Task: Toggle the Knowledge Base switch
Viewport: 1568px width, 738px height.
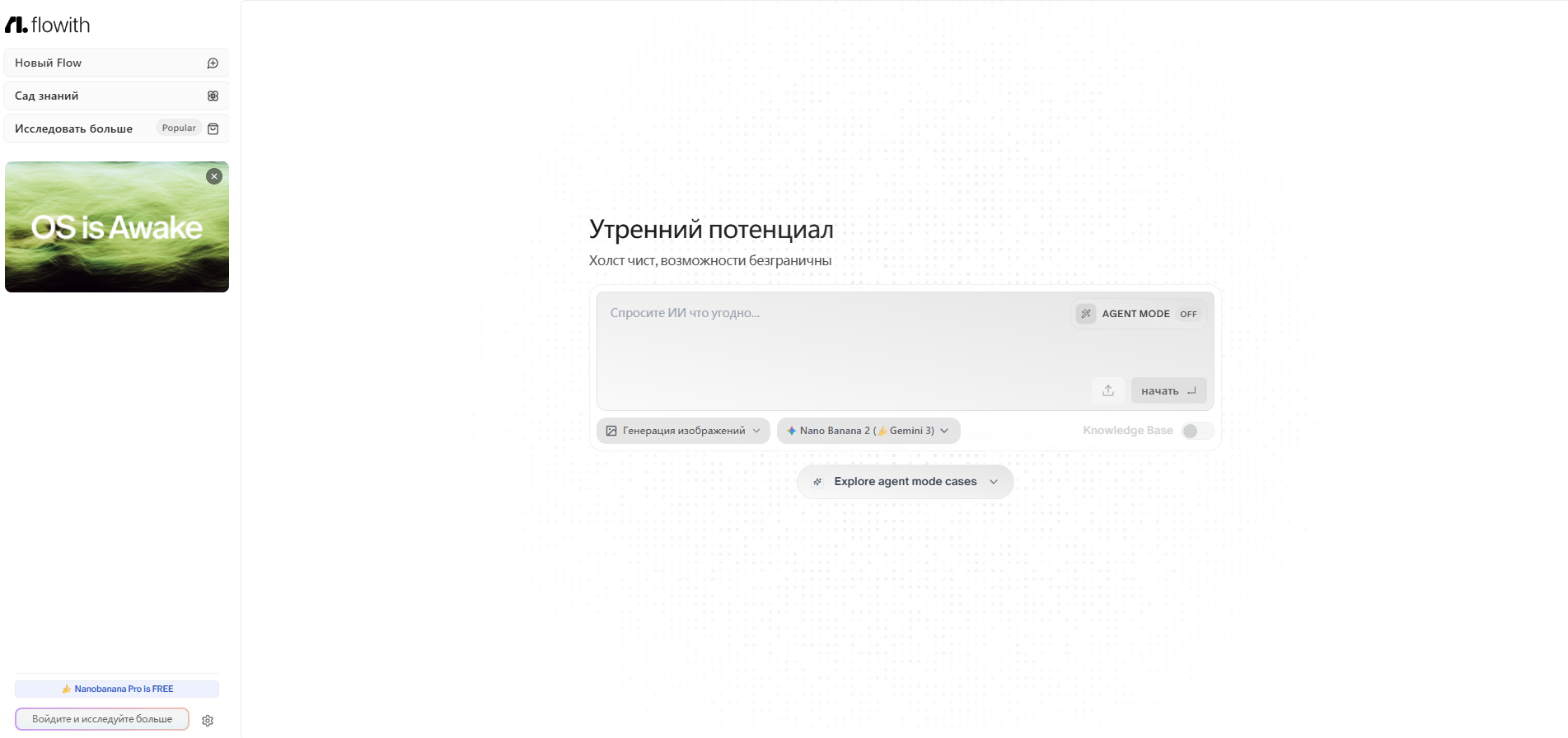Action: coord(1197,431)
